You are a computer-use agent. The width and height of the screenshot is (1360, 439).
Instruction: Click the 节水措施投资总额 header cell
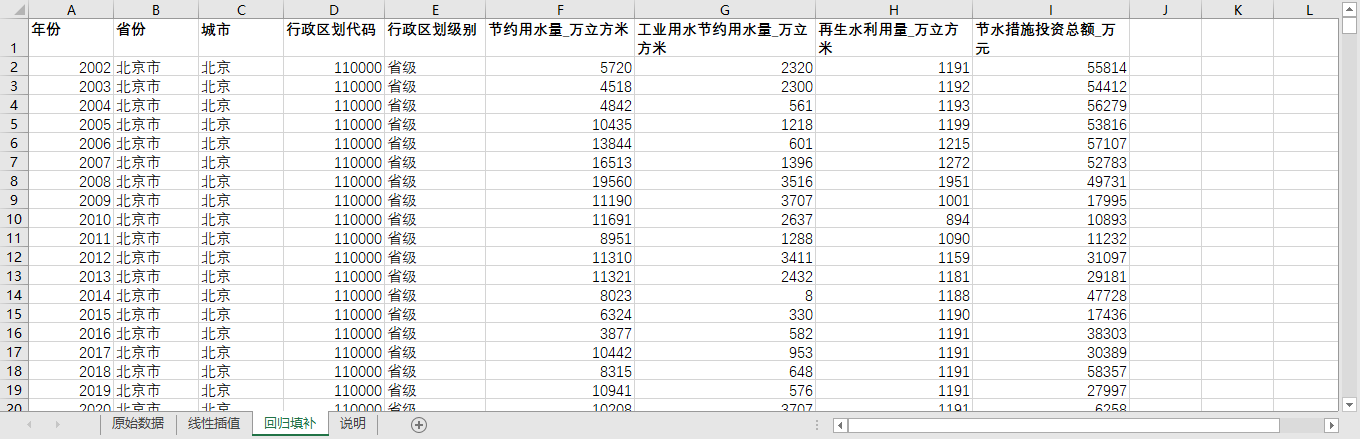[1051, 38]
